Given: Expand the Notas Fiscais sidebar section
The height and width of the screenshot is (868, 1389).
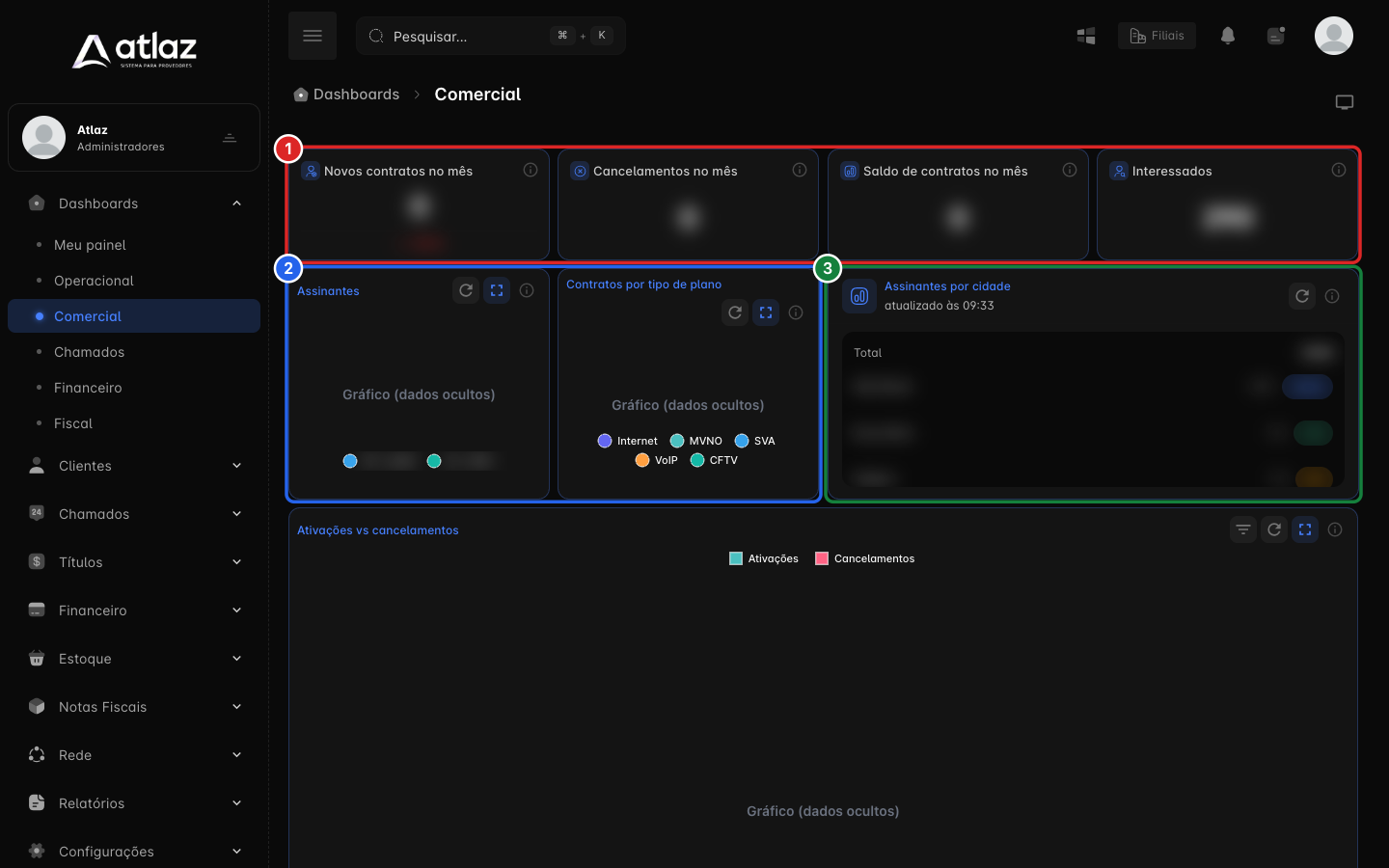Looking at the screenshot, I should (134, 707).
